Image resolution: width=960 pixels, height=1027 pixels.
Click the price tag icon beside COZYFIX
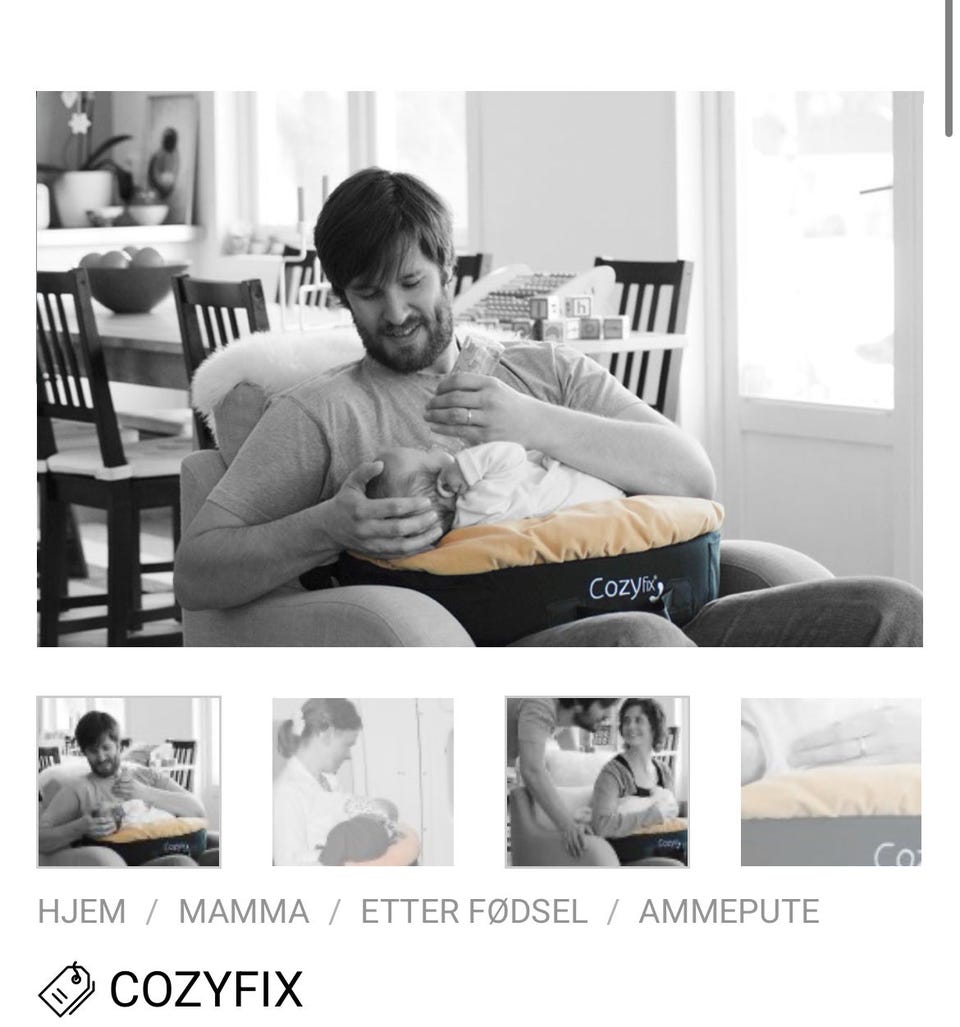pyautogui.click(x=66, y=989)
